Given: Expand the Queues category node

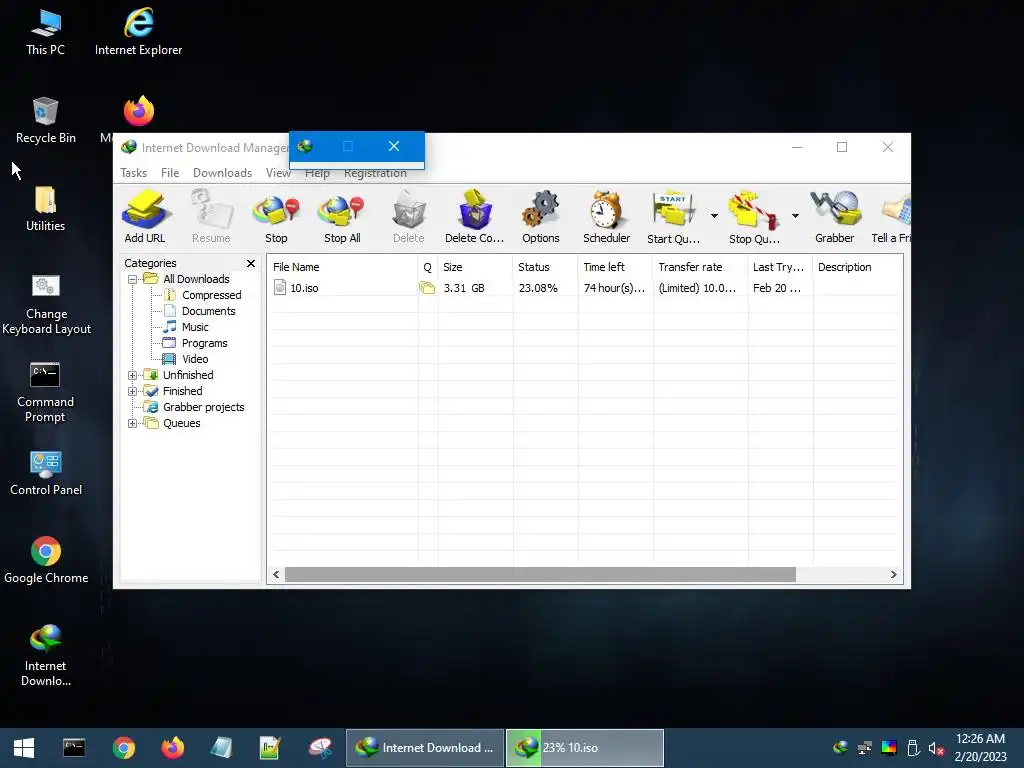Looking at the screenshot, I should (x=133, y=423).
